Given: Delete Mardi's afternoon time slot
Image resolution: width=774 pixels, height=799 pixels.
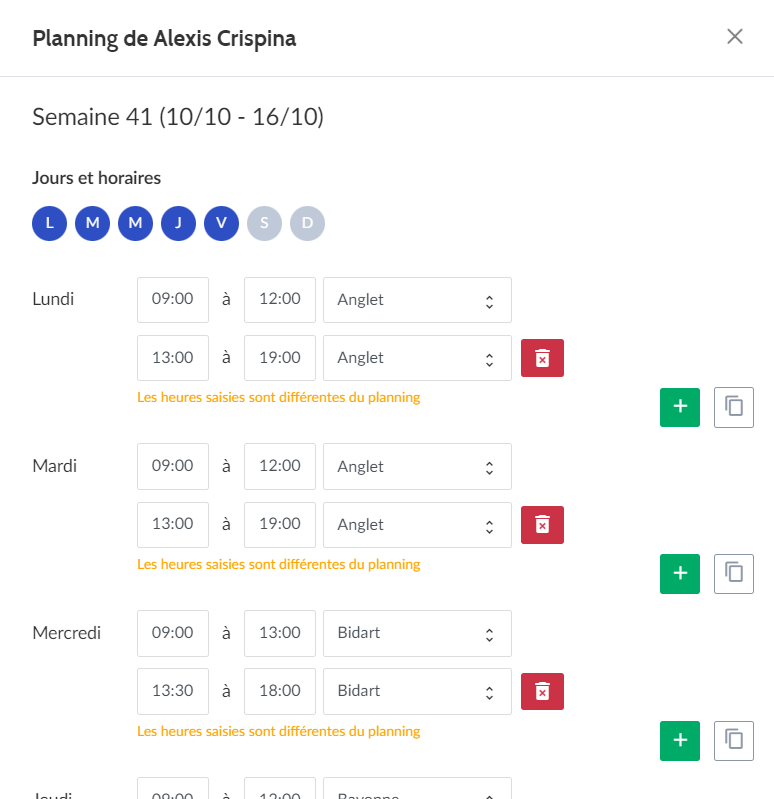Looking at the screenshot, I should 542,525.
